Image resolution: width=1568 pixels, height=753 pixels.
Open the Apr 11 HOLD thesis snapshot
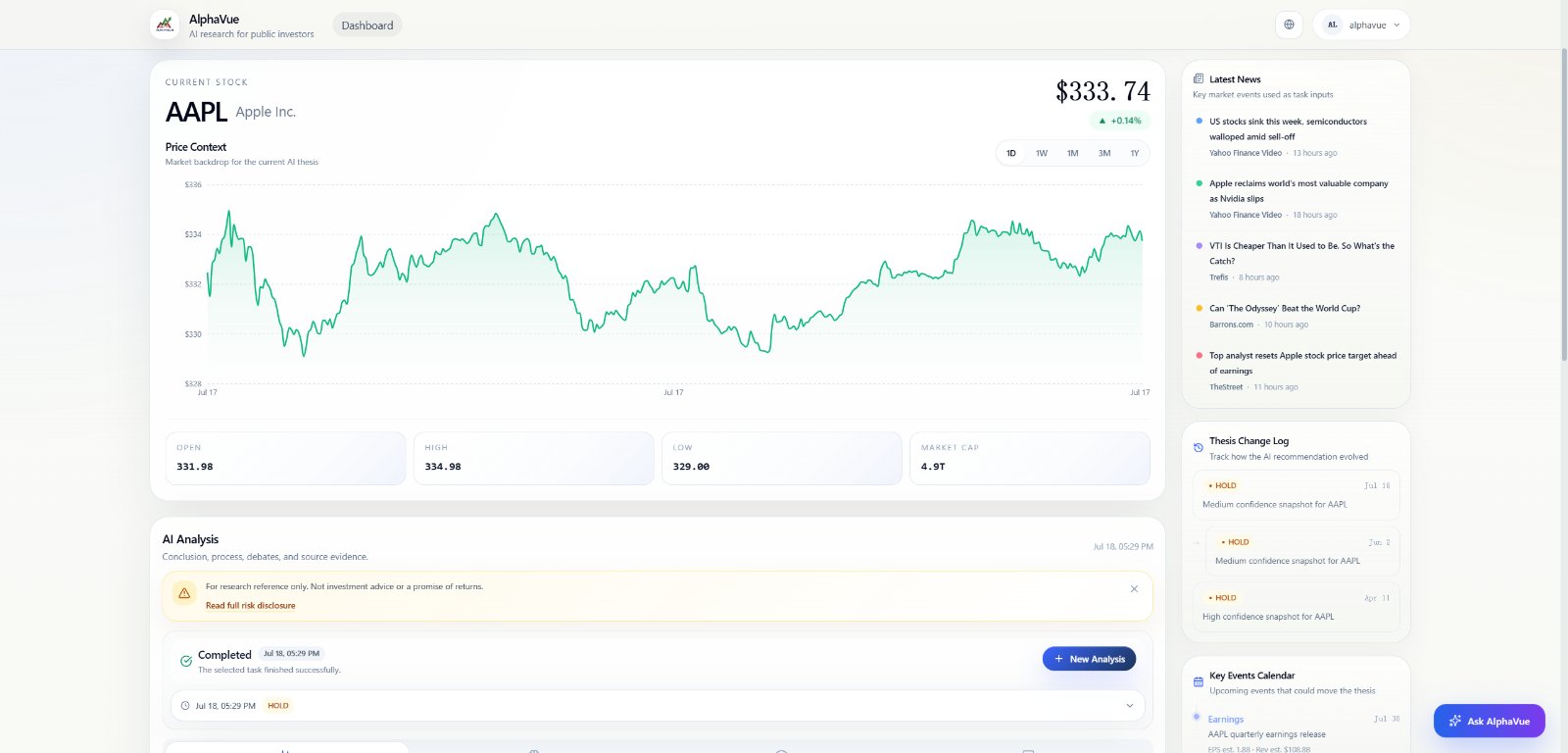(x=1297, y=607)
